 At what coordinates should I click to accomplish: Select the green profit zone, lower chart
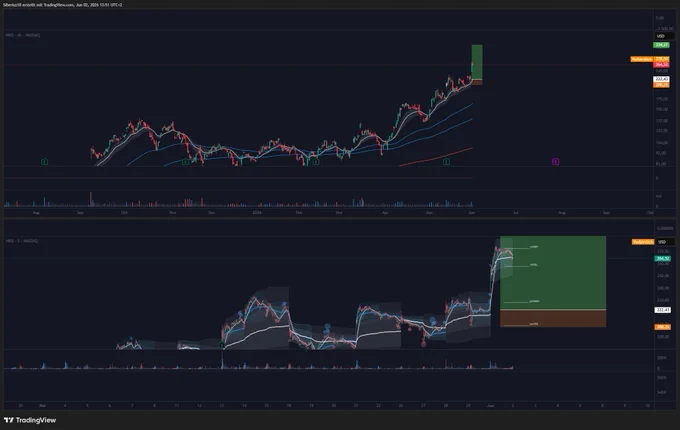pos(553,273)
